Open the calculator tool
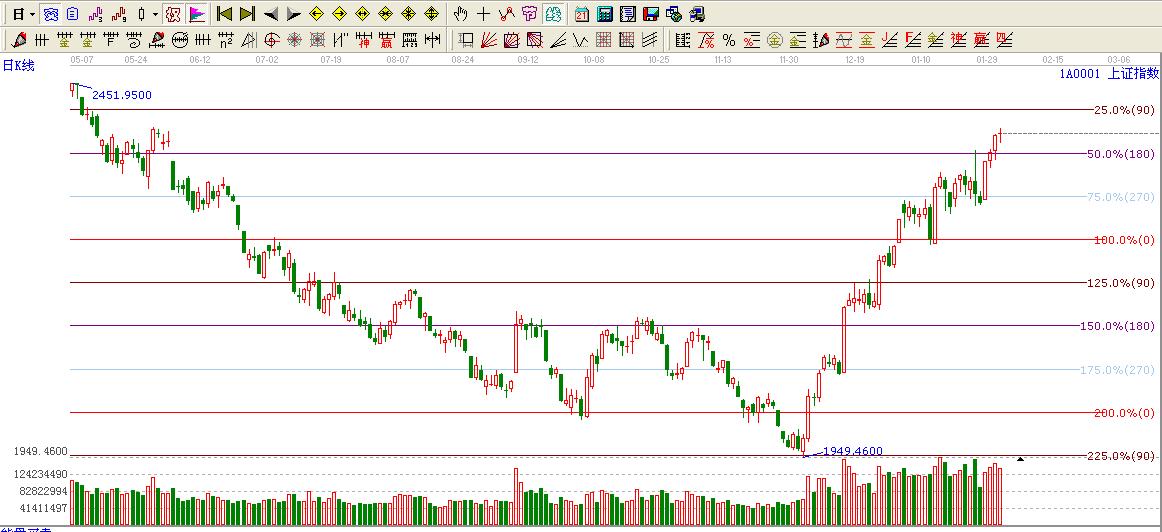The width and height of the screenshot is (1162, 532). (605, 14)
